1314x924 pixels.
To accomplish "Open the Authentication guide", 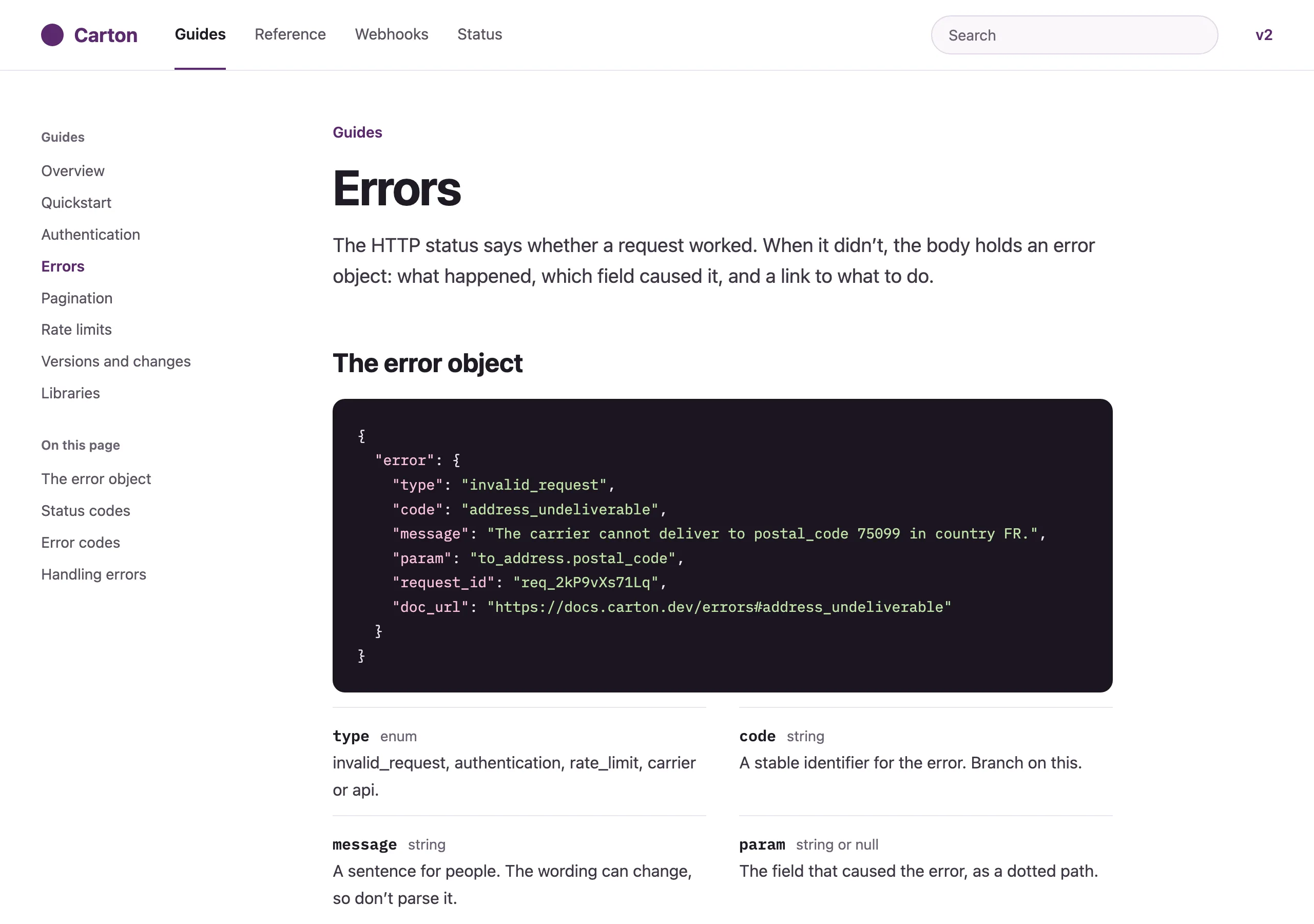I will pos(90,234).
